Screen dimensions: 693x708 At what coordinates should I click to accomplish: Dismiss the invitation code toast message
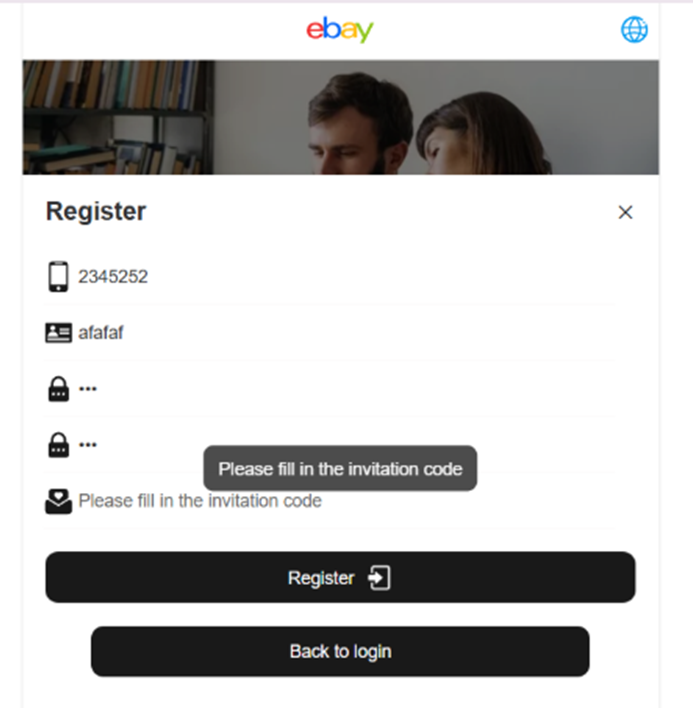340,468
